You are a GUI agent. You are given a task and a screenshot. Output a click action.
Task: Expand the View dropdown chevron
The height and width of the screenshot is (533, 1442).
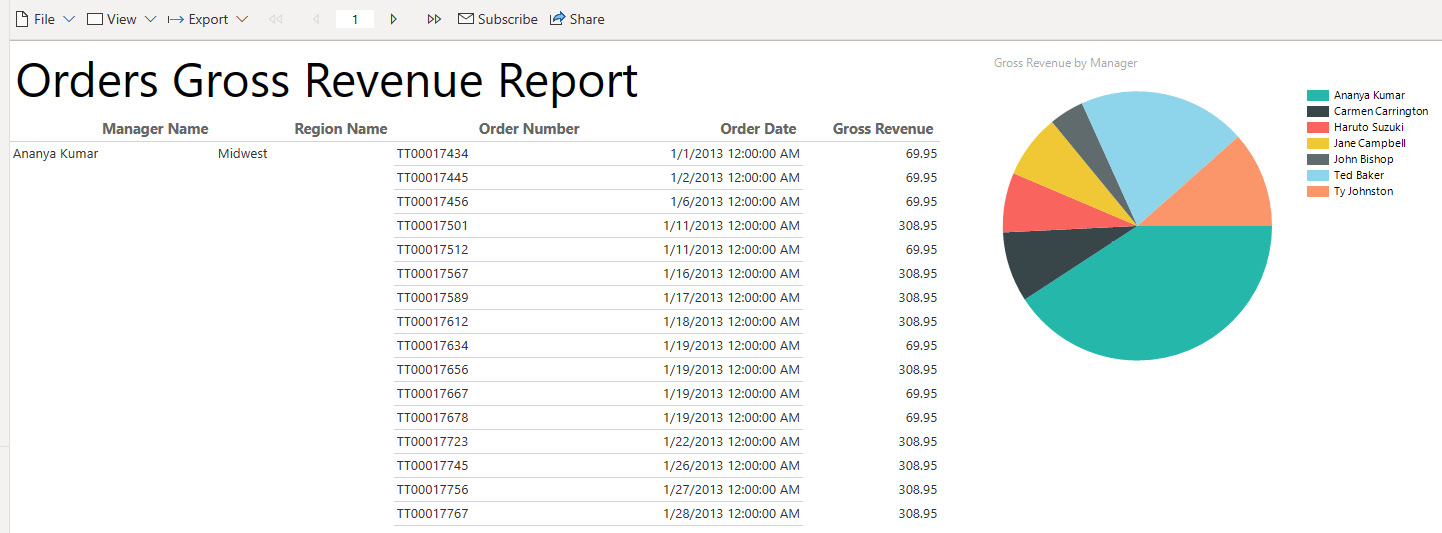coord(150,19)
